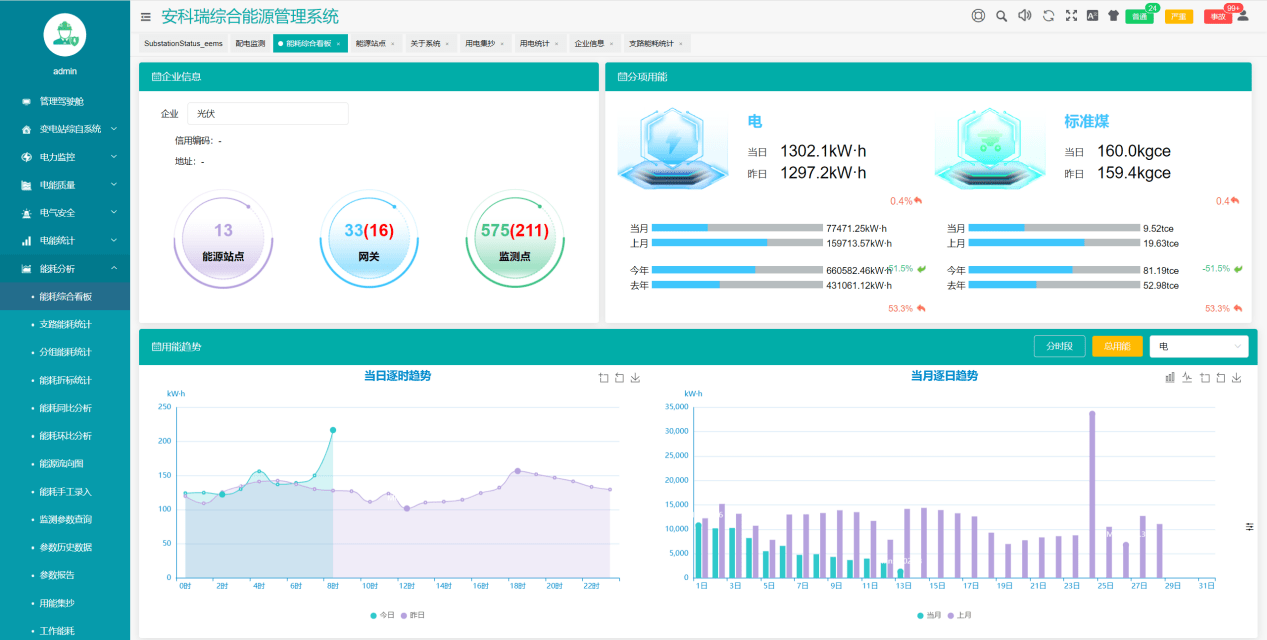Click the zoom reset icon on the hourly trend chart
Screen dimensions: 1267x640
(x=619, y=378)
